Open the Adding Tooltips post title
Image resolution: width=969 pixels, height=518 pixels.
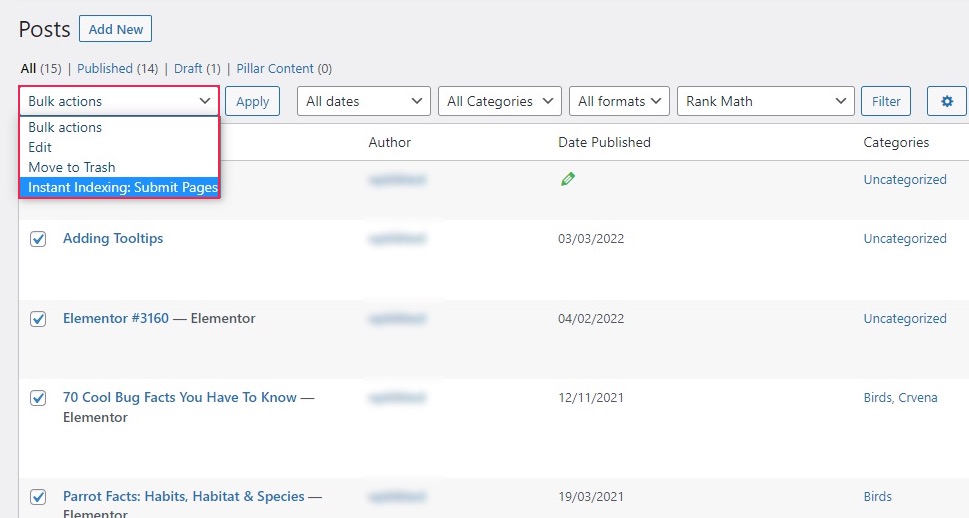113,238
